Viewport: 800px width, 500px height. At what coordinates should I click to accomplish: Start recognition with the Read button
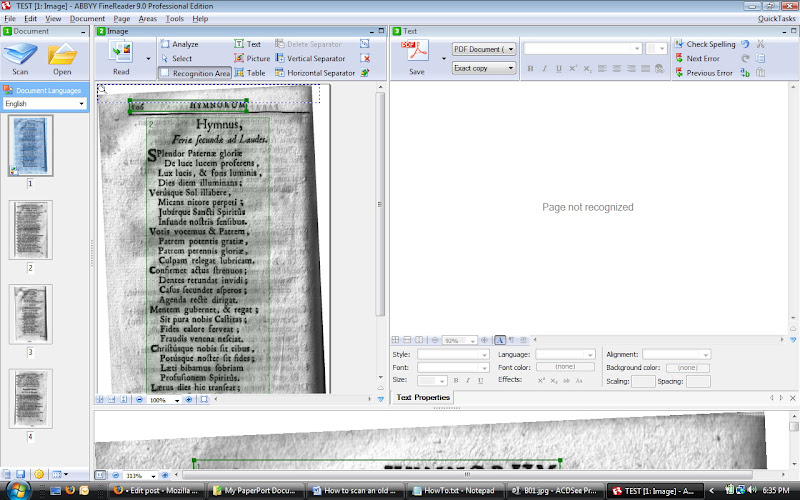click(121, 58)
